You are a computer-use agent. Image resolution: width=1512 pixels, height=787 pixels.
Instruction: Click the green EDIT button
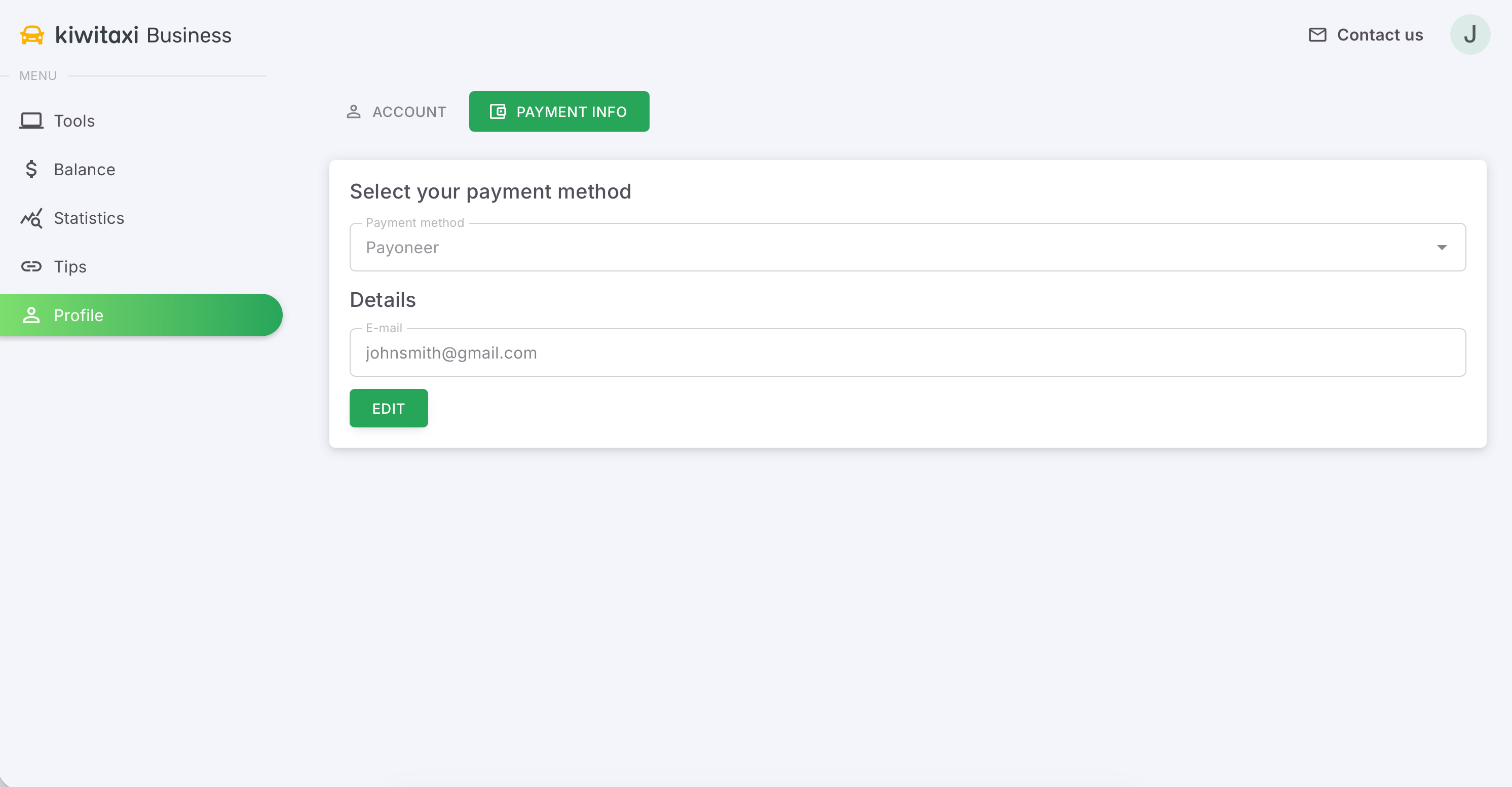(389, 408)
